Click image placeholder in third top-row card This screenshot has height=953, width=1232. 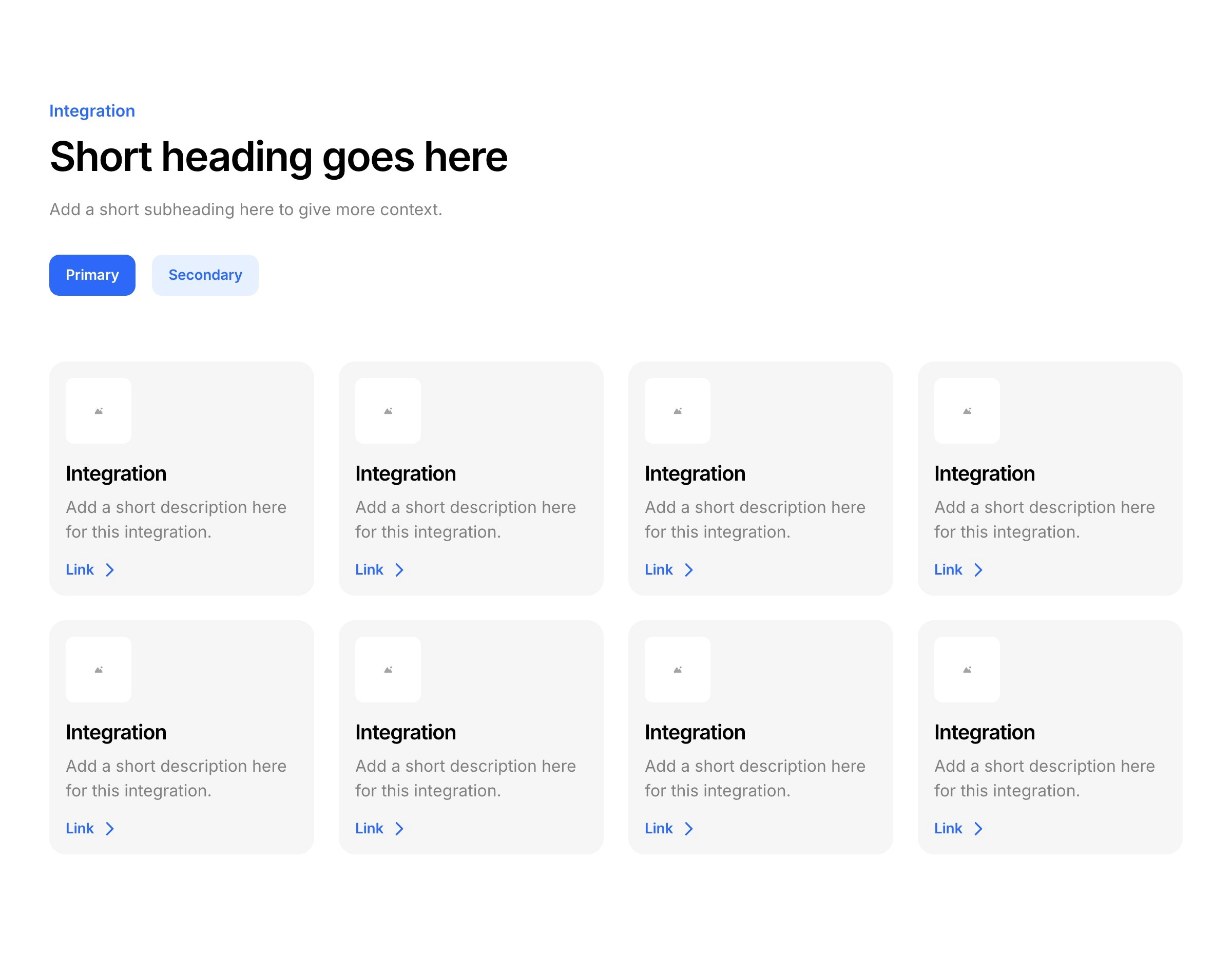point(677,411)
